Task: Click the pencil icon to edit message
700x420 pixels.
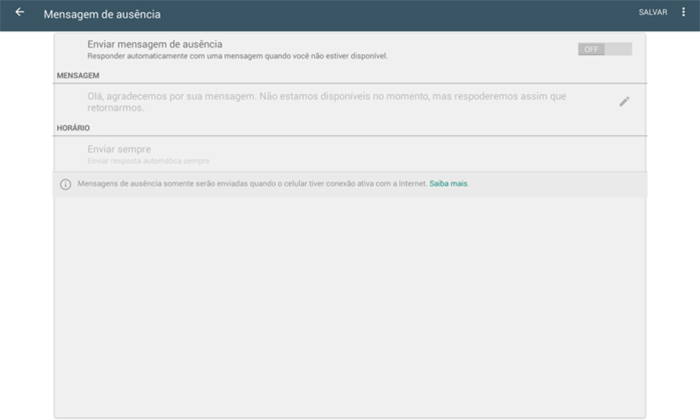Action: (x=624, y=101)
